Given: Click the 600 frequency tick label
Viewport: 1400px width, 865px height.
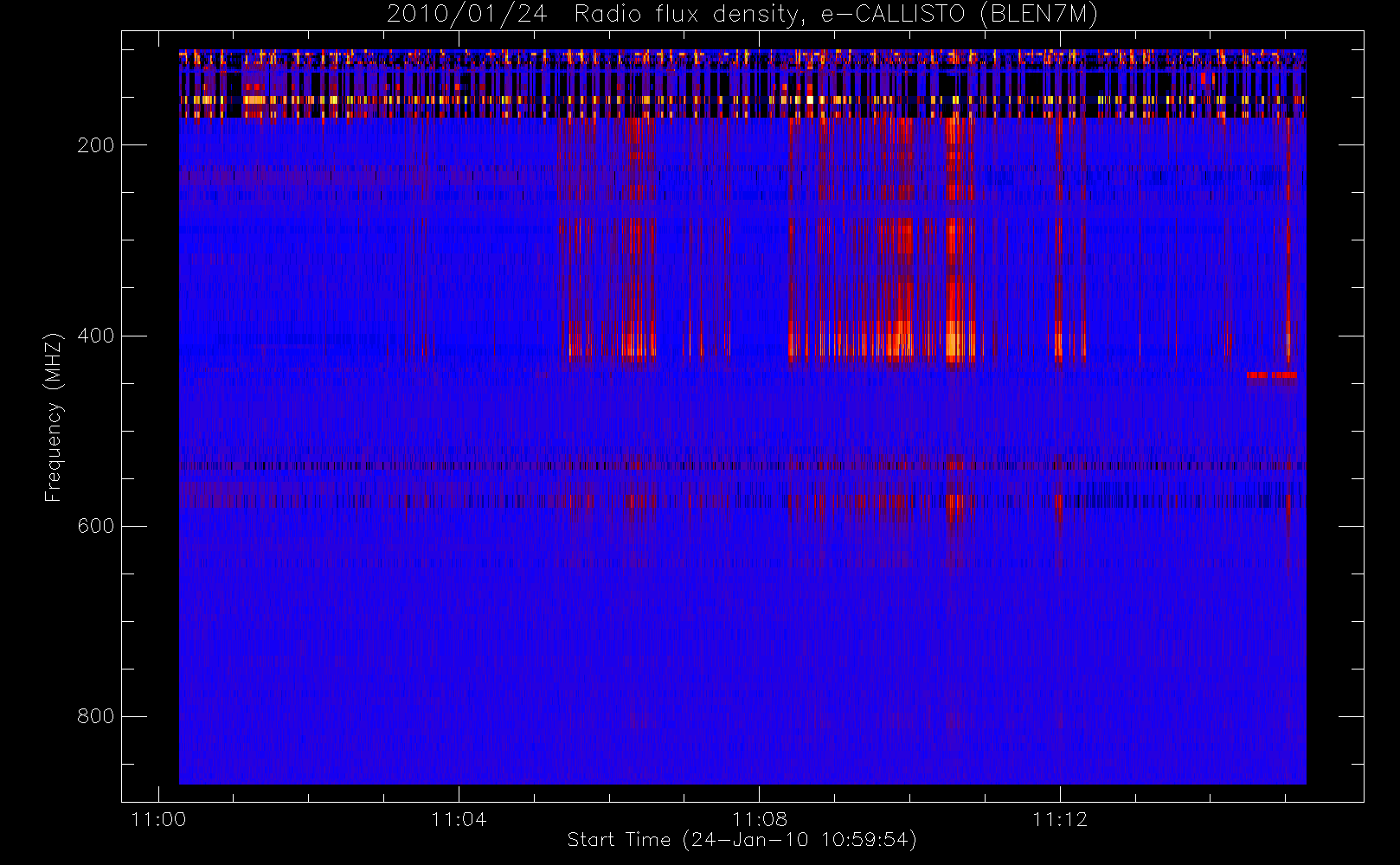Looking at the screenshot, I should pos(96,526).
